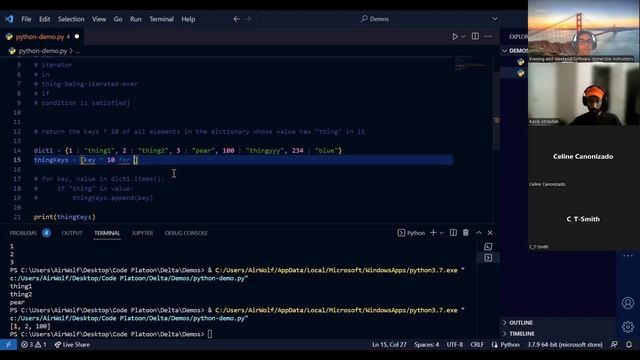Open the DEBUG CONSOLE tab
This screenshot has width=640, height=360.
pos(186,233)
